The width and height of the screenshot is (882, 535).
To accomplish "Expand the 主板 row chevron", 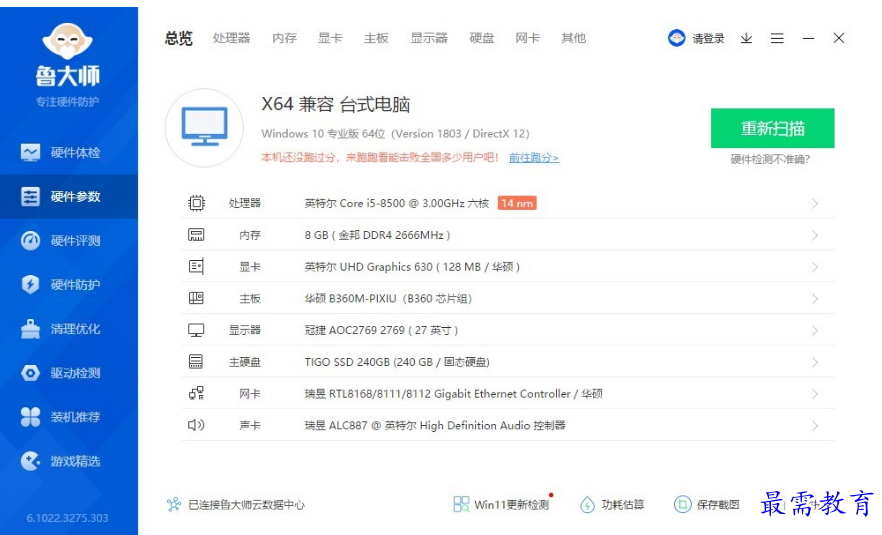I will (815, 299).
